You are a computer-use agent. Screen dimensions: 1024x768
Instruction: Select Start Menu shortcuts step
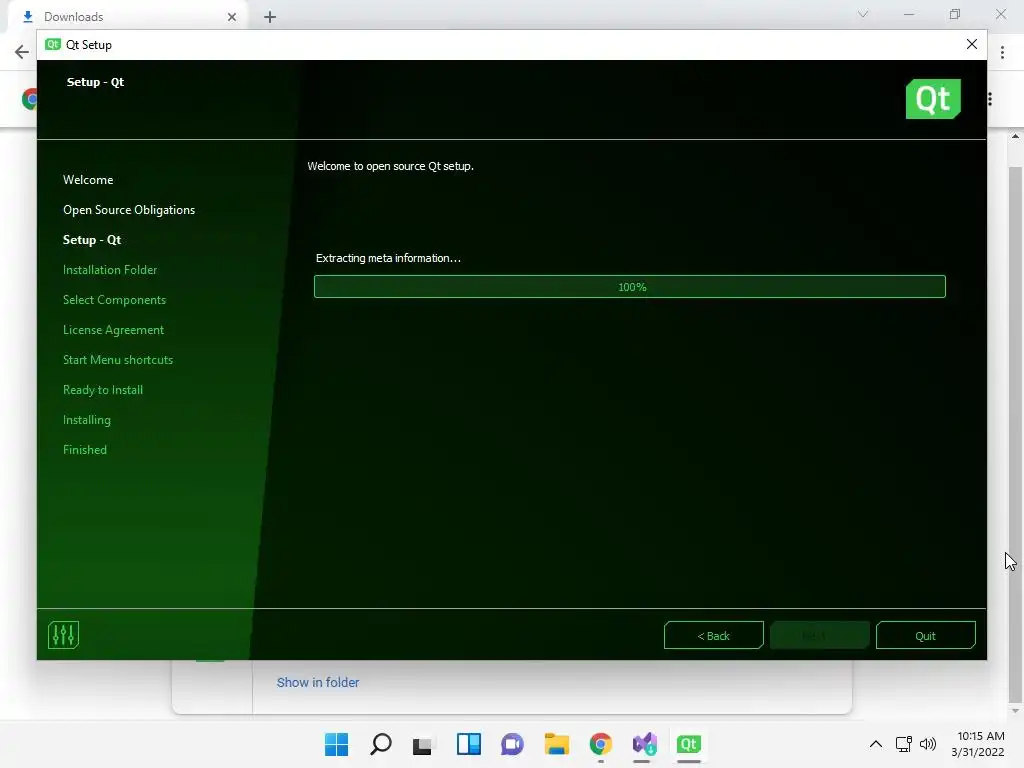(118, 360)
